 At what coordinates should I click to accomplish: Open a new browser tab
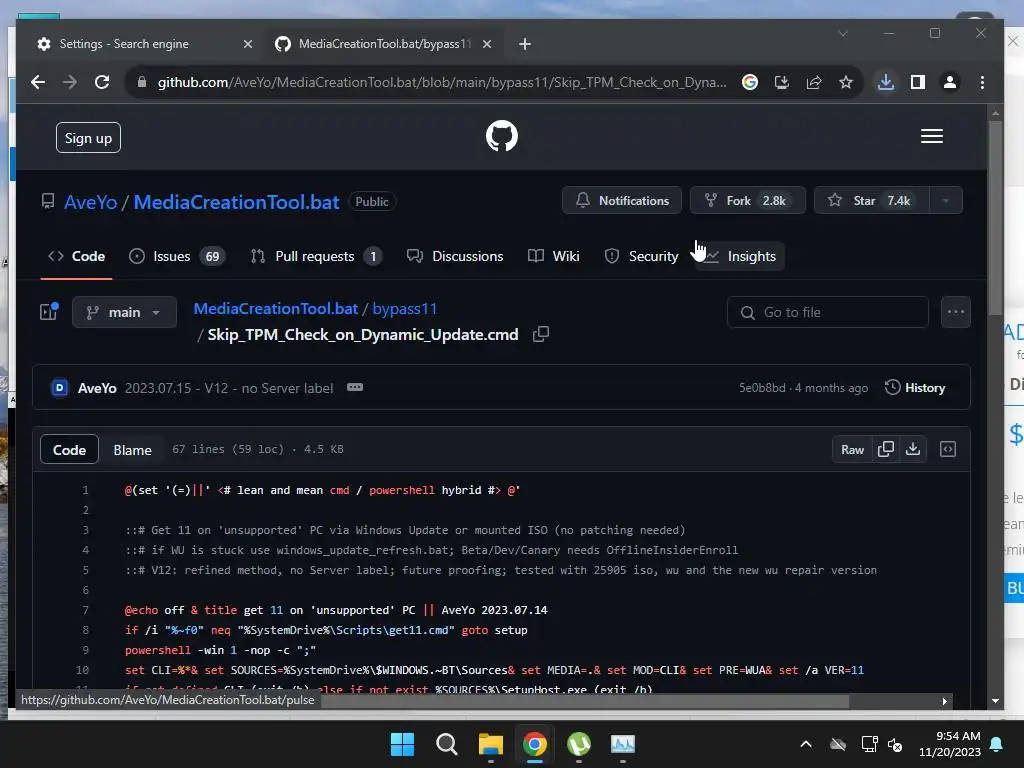[x=524, y=44]
